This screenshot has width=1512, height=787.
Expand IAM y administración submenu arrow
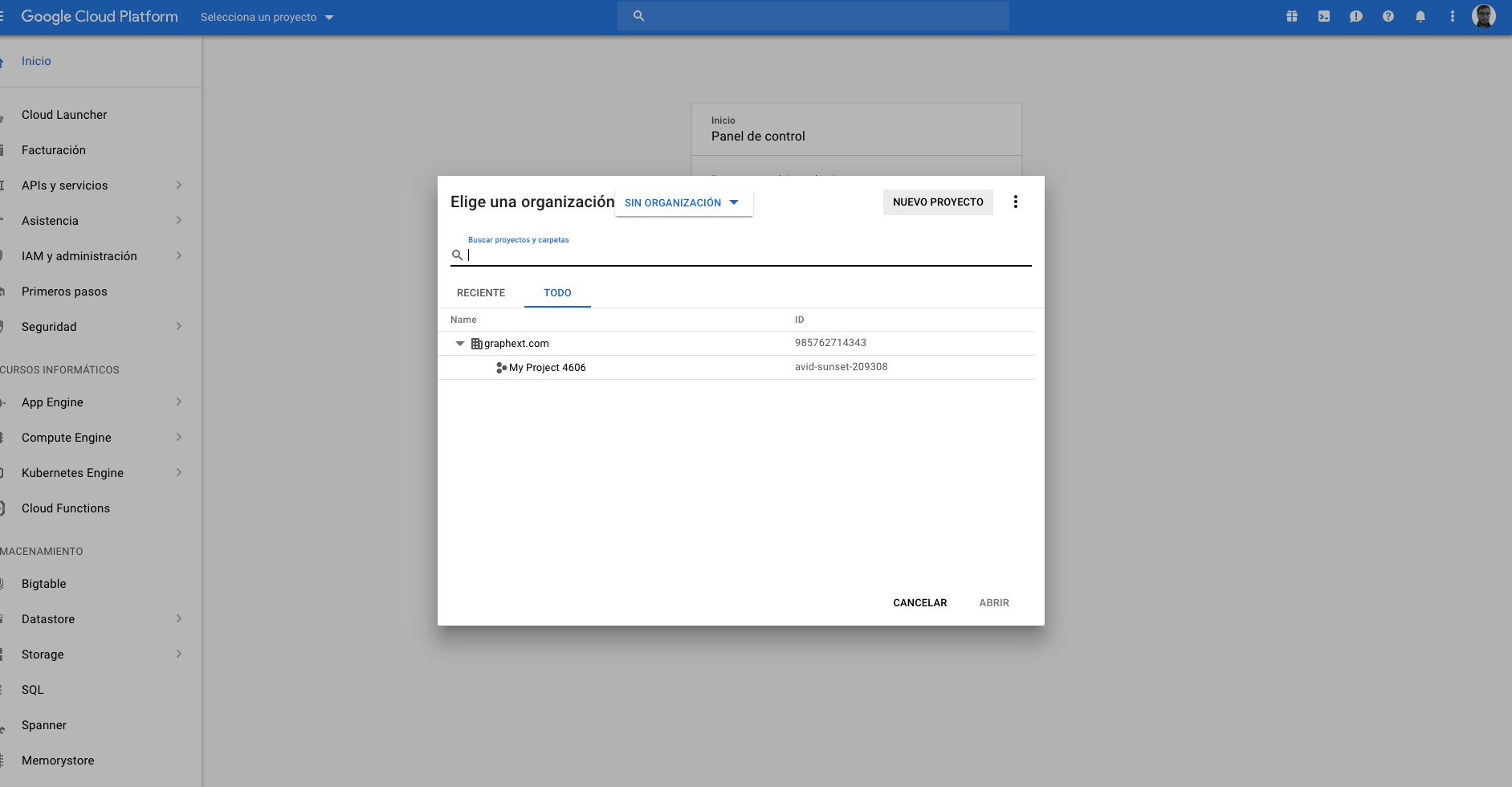tap(179, 256)
